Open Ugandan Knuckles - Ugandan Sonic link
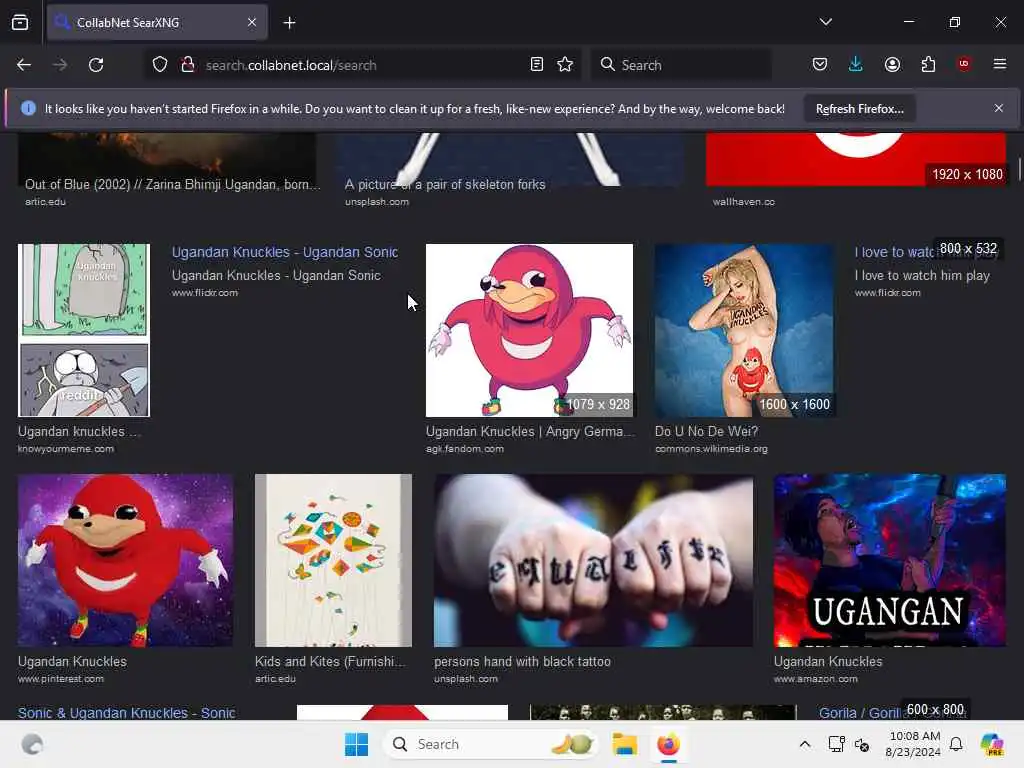Image resolution: width=1024 pixels, height=768 pixels. 285,252
